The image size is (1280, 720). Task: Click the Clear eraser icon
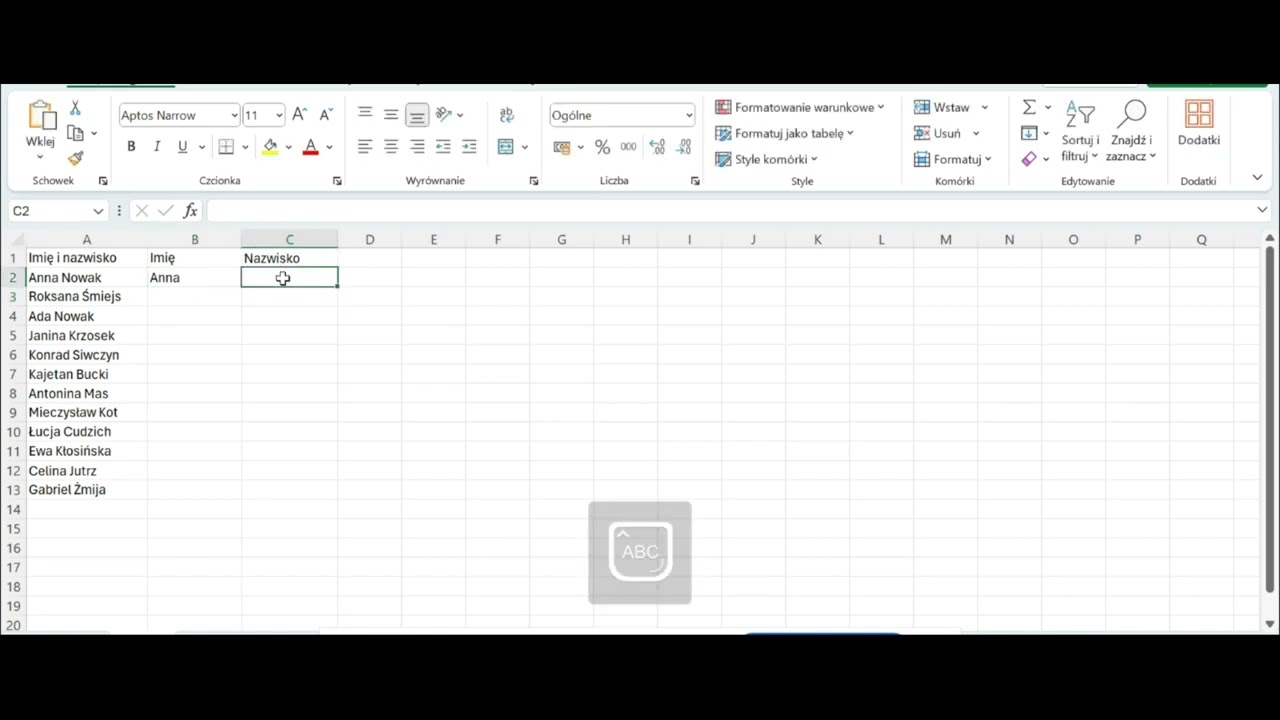click(x=1029, y=159)
